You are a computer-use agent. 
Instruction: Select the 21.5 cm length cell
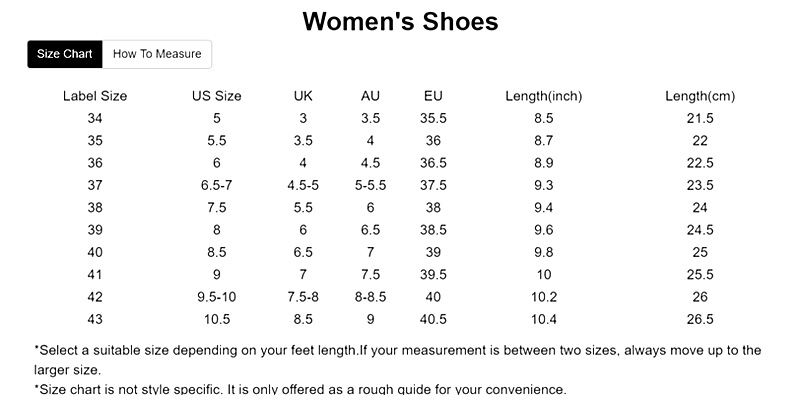pos(700,118)
